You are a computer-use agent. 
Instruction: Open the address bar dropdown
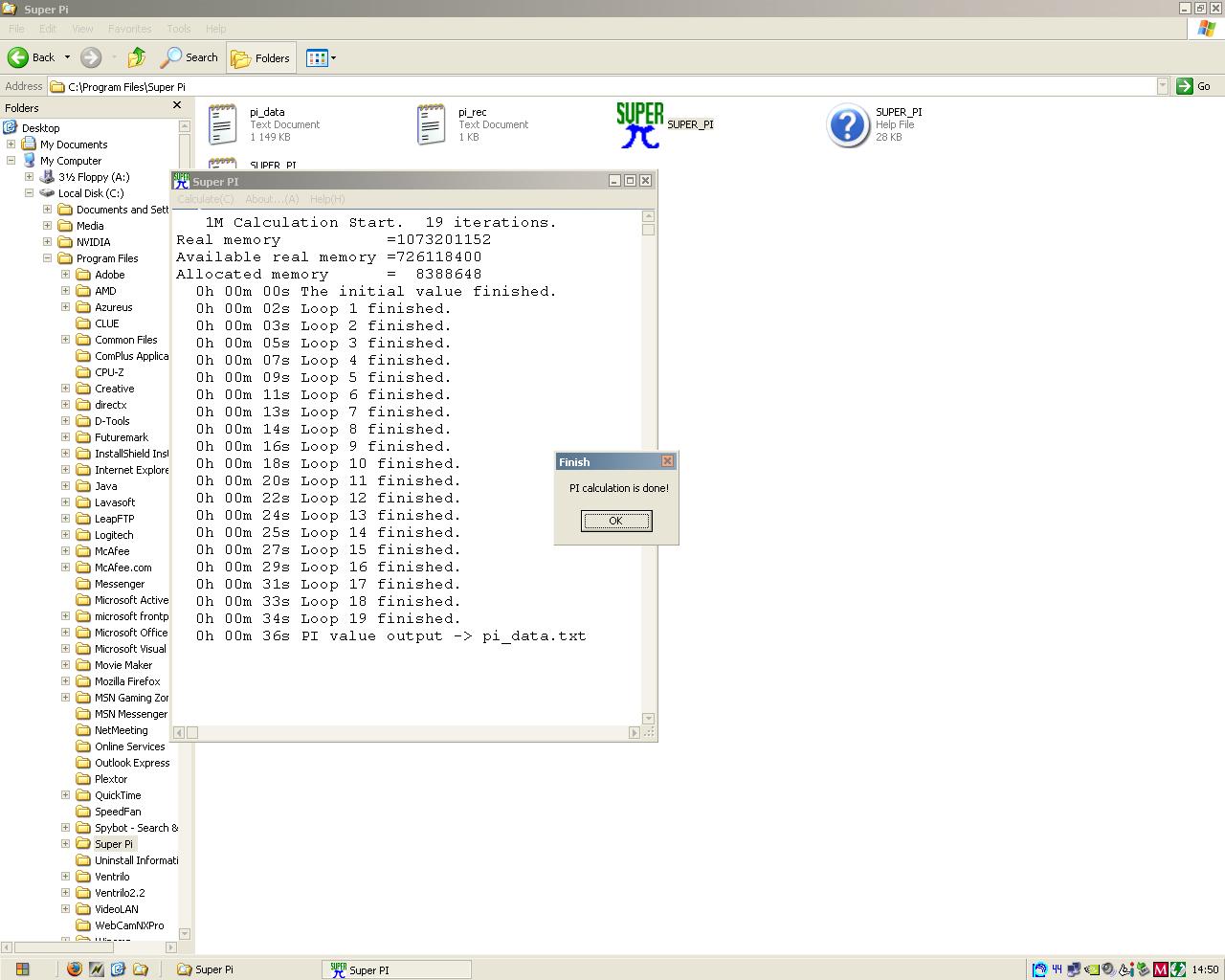pyautogui.click(x=1163, y=86)
